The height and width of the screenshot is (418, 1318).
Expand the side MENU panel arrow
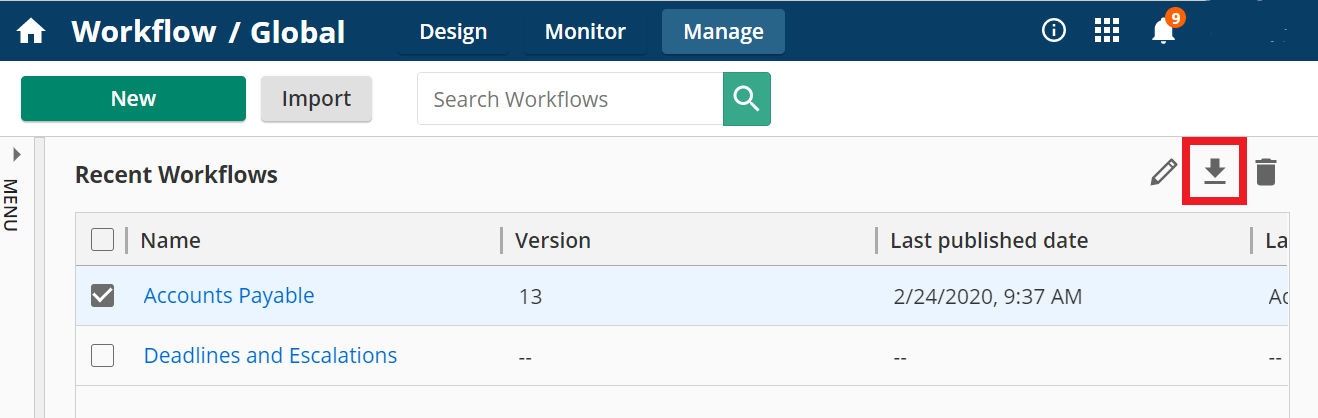[x=16, y=155]
